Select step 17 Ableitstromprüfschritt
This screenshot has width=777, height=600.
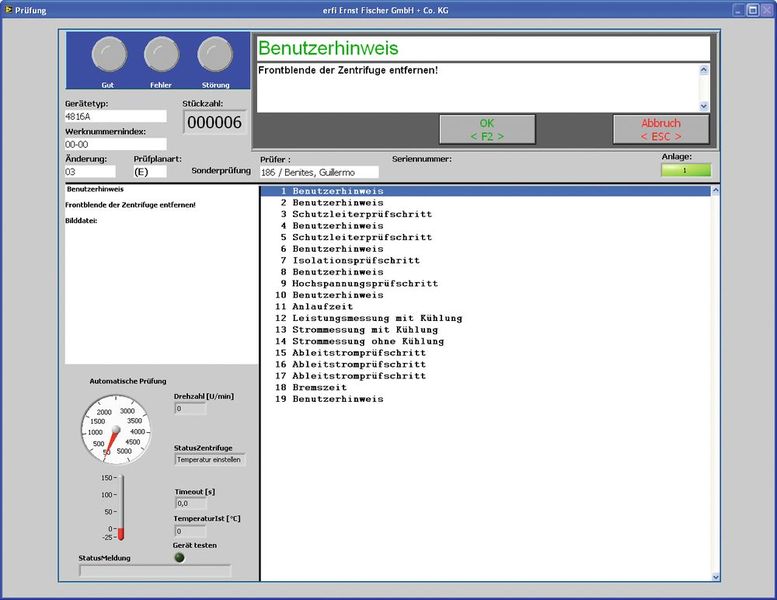pos(485,376)
